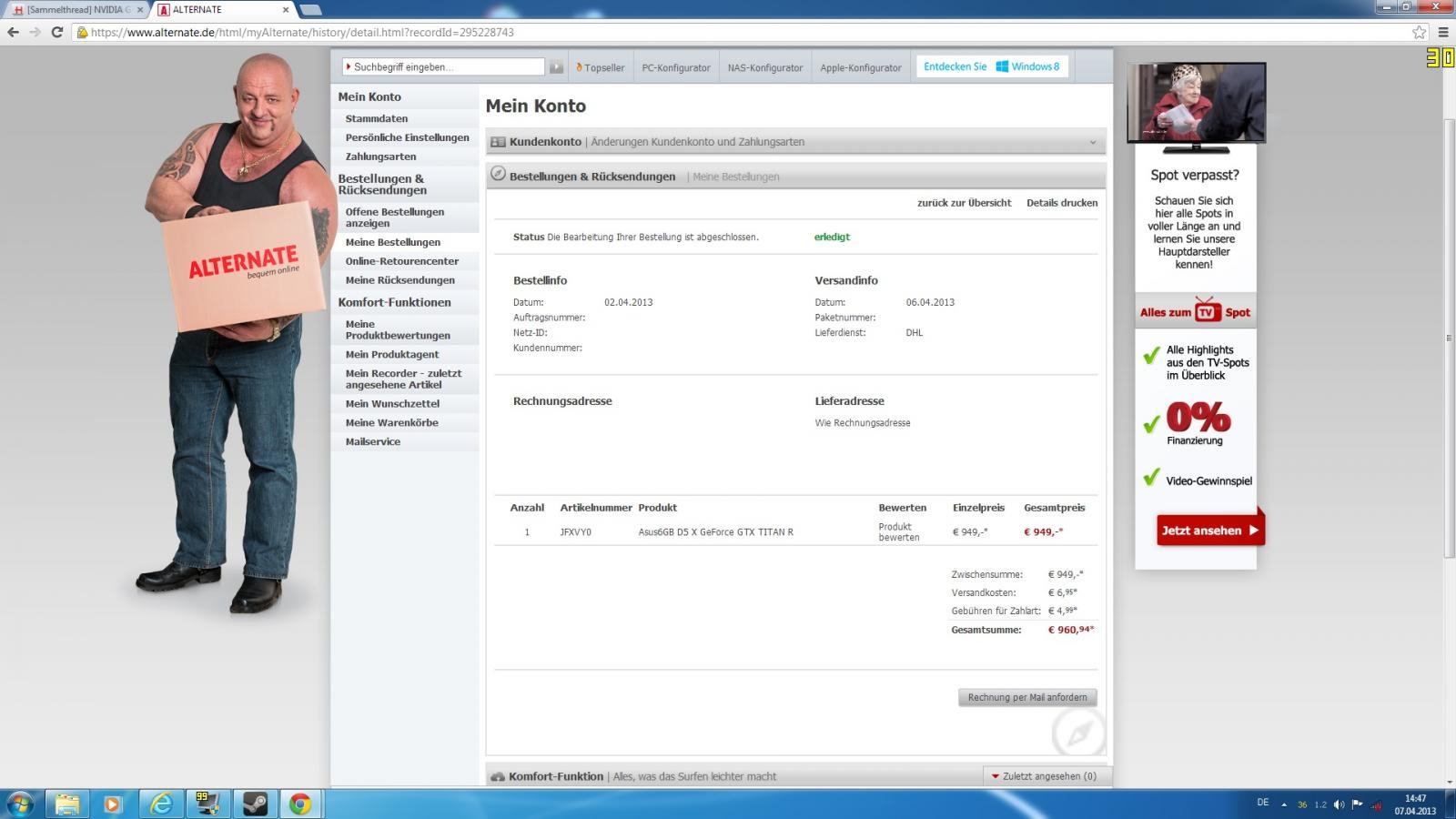Focus the Suchbegriff eingeben search field
The width and height of the screenshot is (1456, 819).
pyautogui.click(x=443, y=66)
